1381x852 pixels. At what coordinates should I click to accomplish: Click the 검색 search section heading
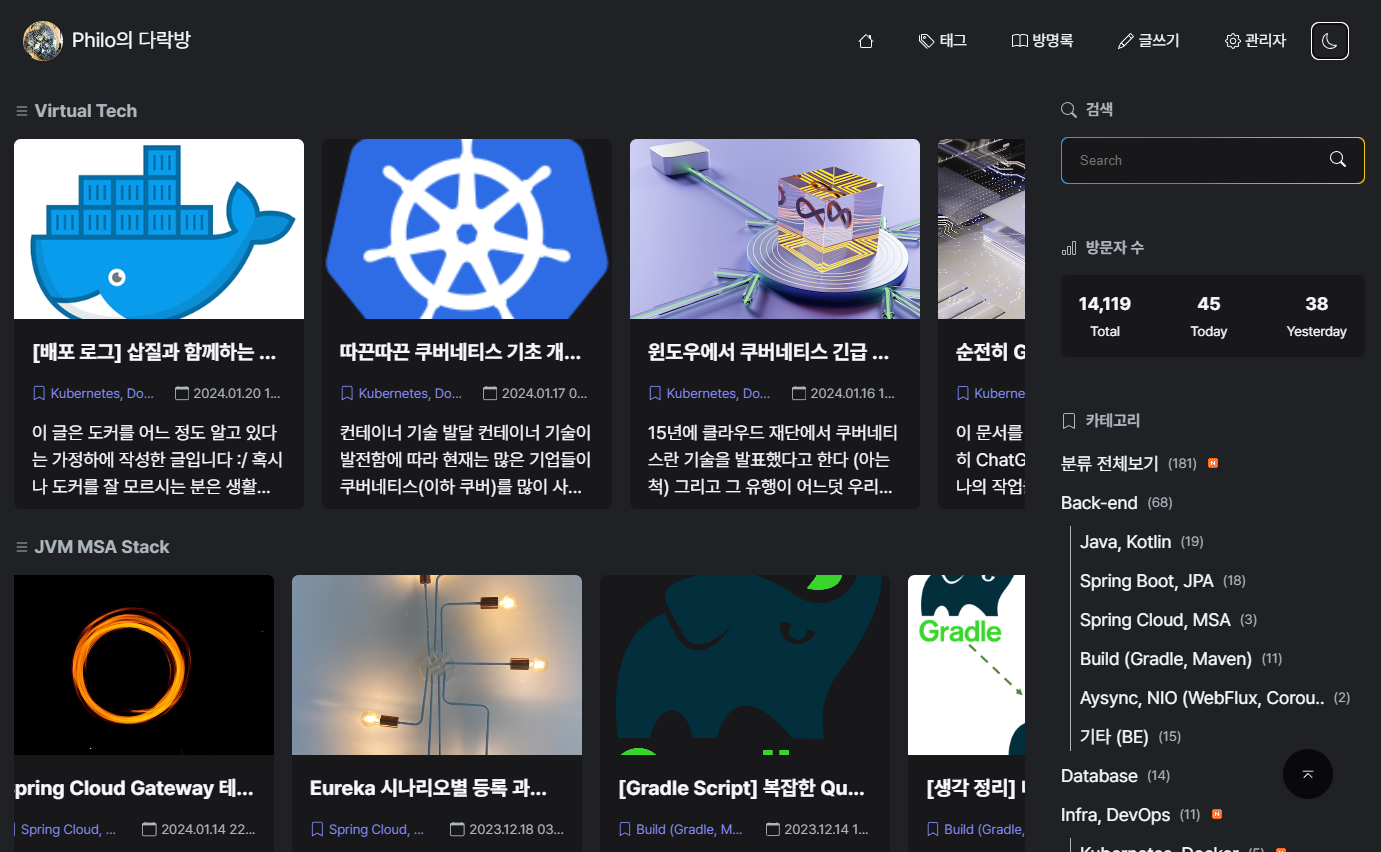coord(1099,109)
